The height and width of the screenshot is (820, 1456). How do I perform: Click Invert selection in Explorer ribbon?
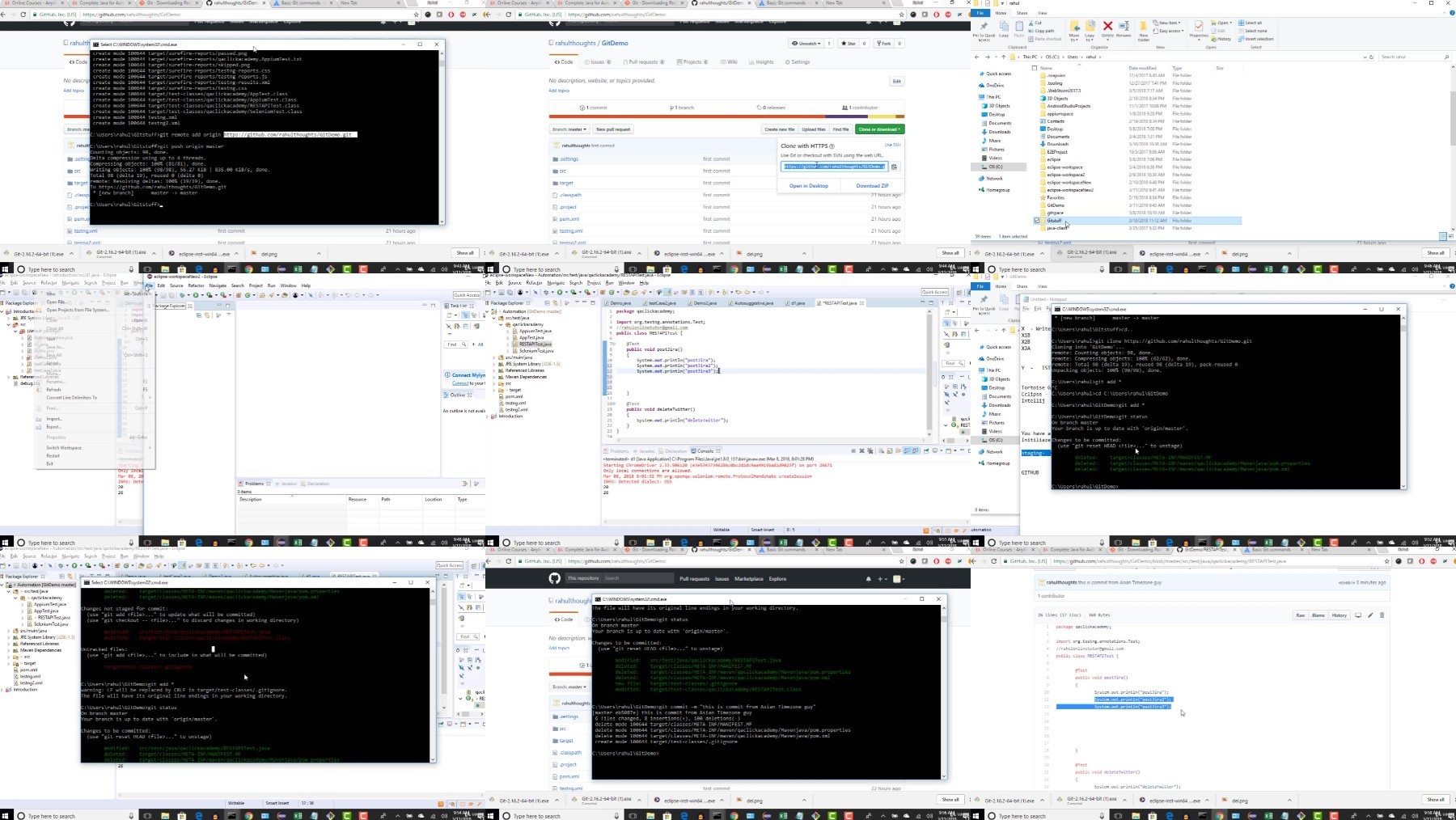pyautogui.click(x=1256, y=39)
